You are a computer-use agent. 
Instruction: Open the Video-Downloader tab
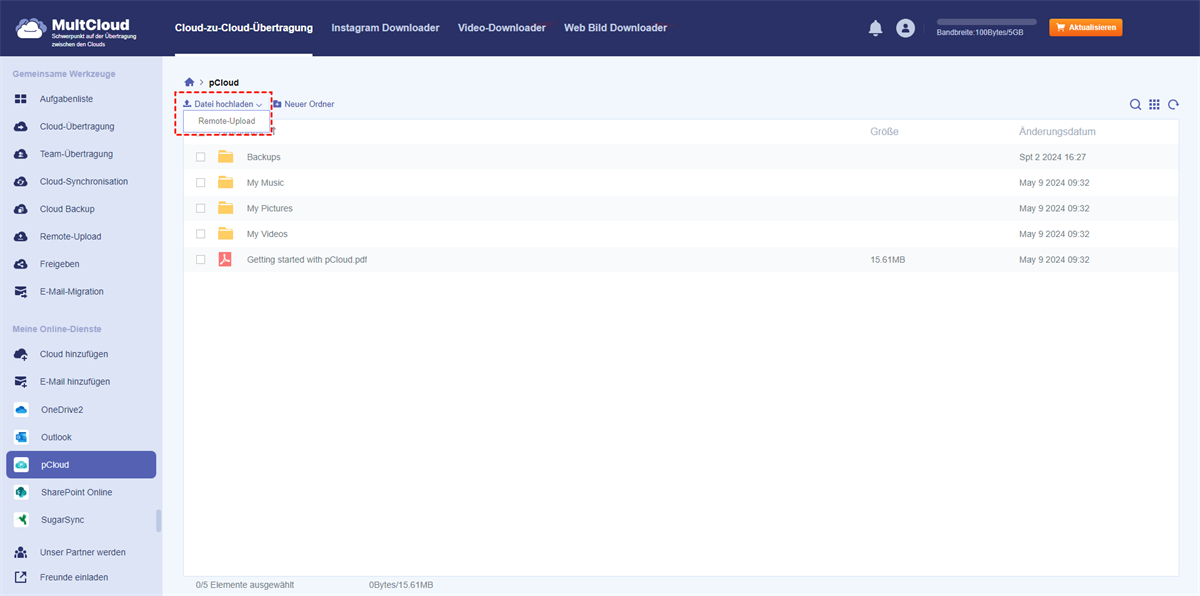[x=502, y=28]
